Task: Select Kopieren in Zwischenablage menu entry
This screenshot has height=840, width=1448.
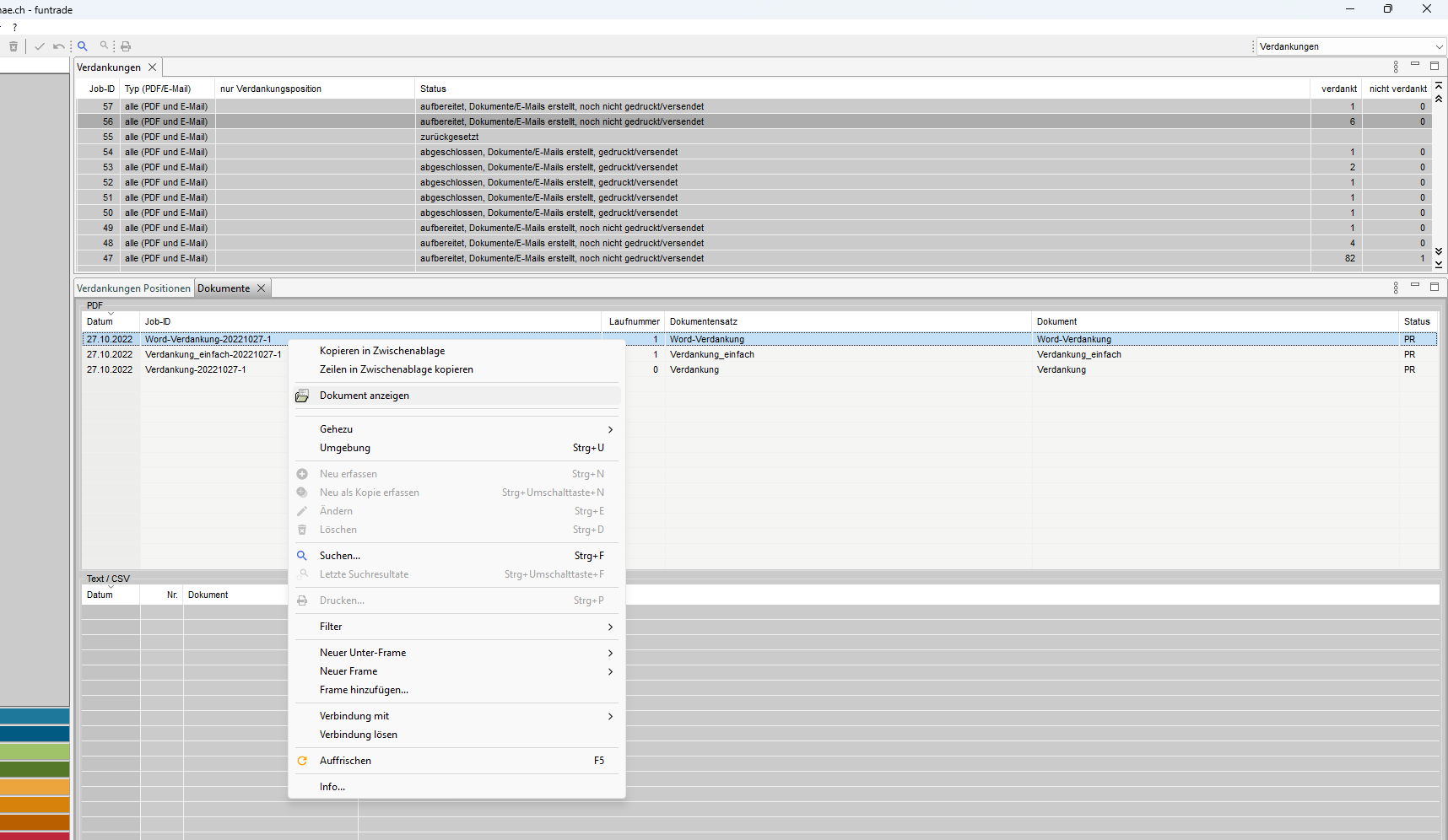Action: coord(382,351)
